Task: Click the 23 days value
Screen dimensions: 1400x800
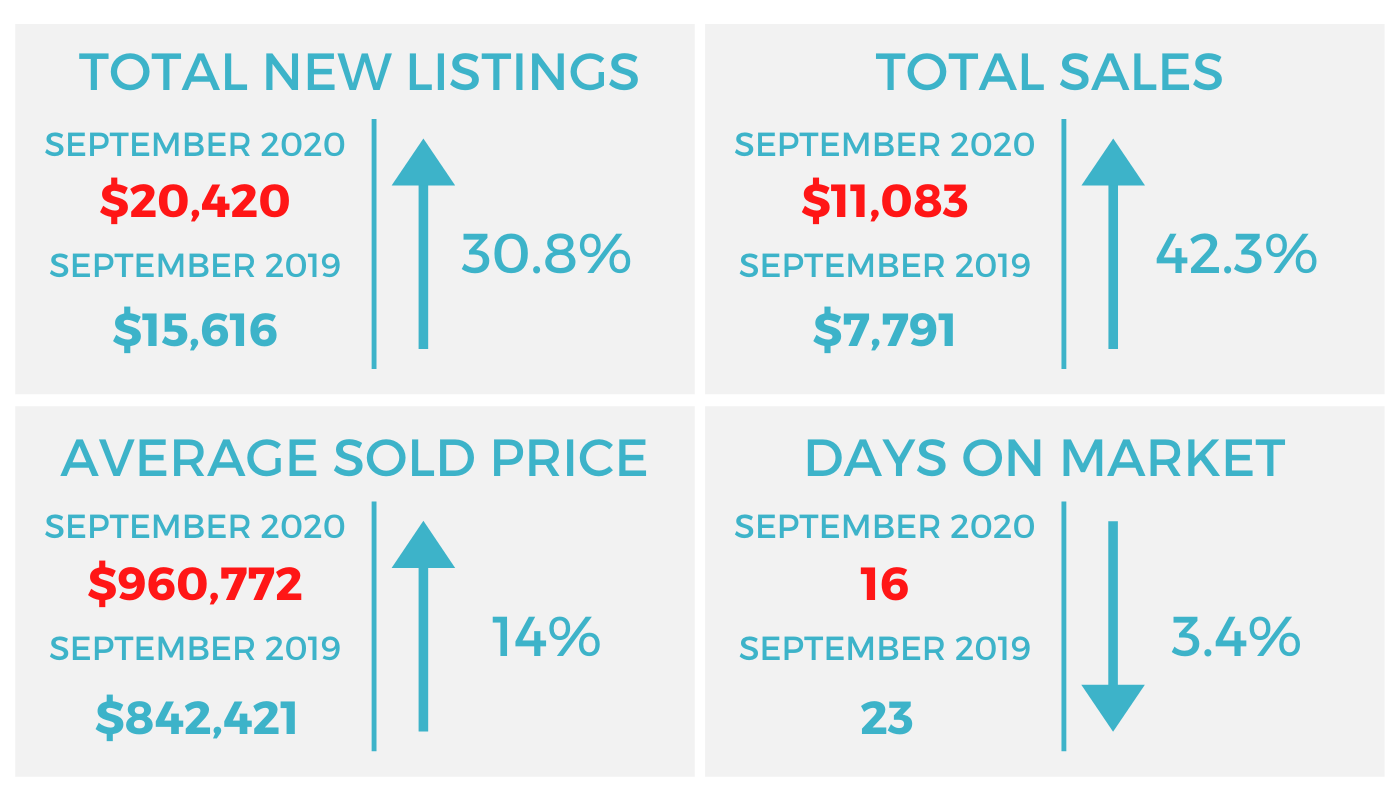Action: pyautogui.click(x=886, y=718)
